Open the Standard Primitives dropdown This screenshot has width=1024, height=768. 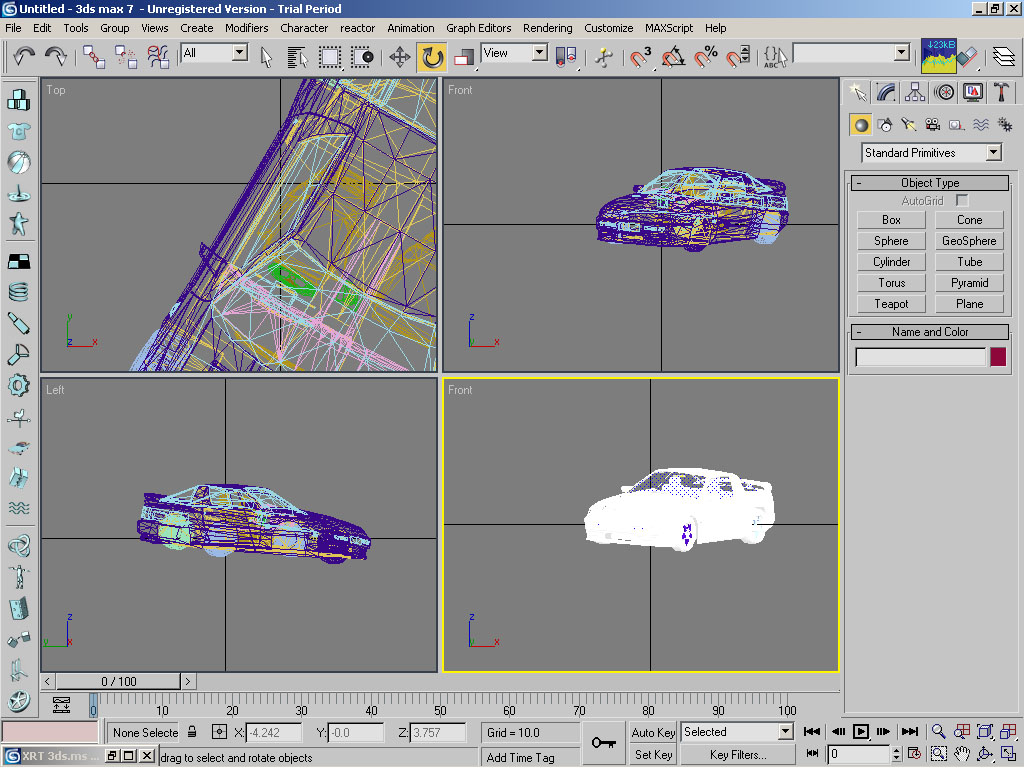pos(932,153)
